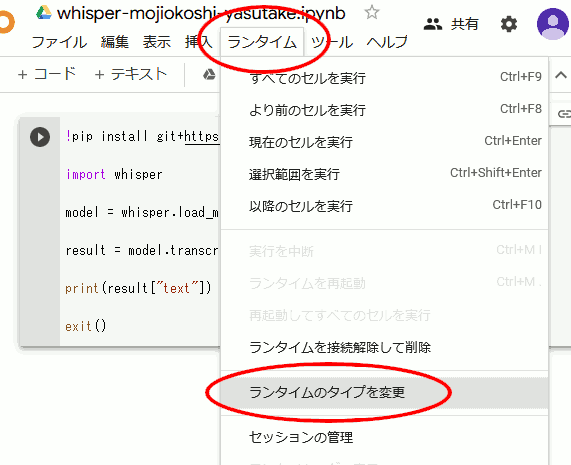
Task: Click the 'print(result["text"])' code line
Action: coord(138,288)
